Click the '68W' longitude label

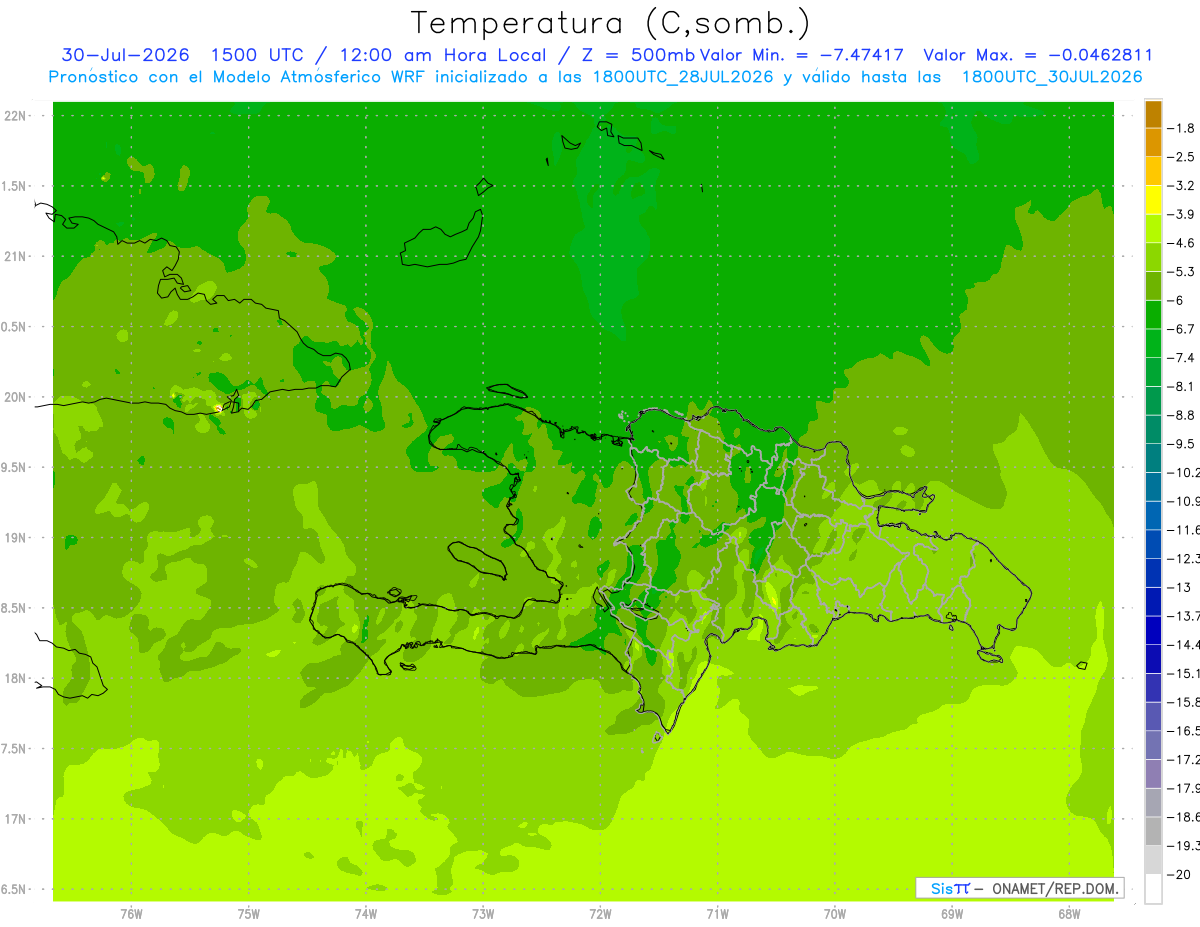(x=1069, y=913)
